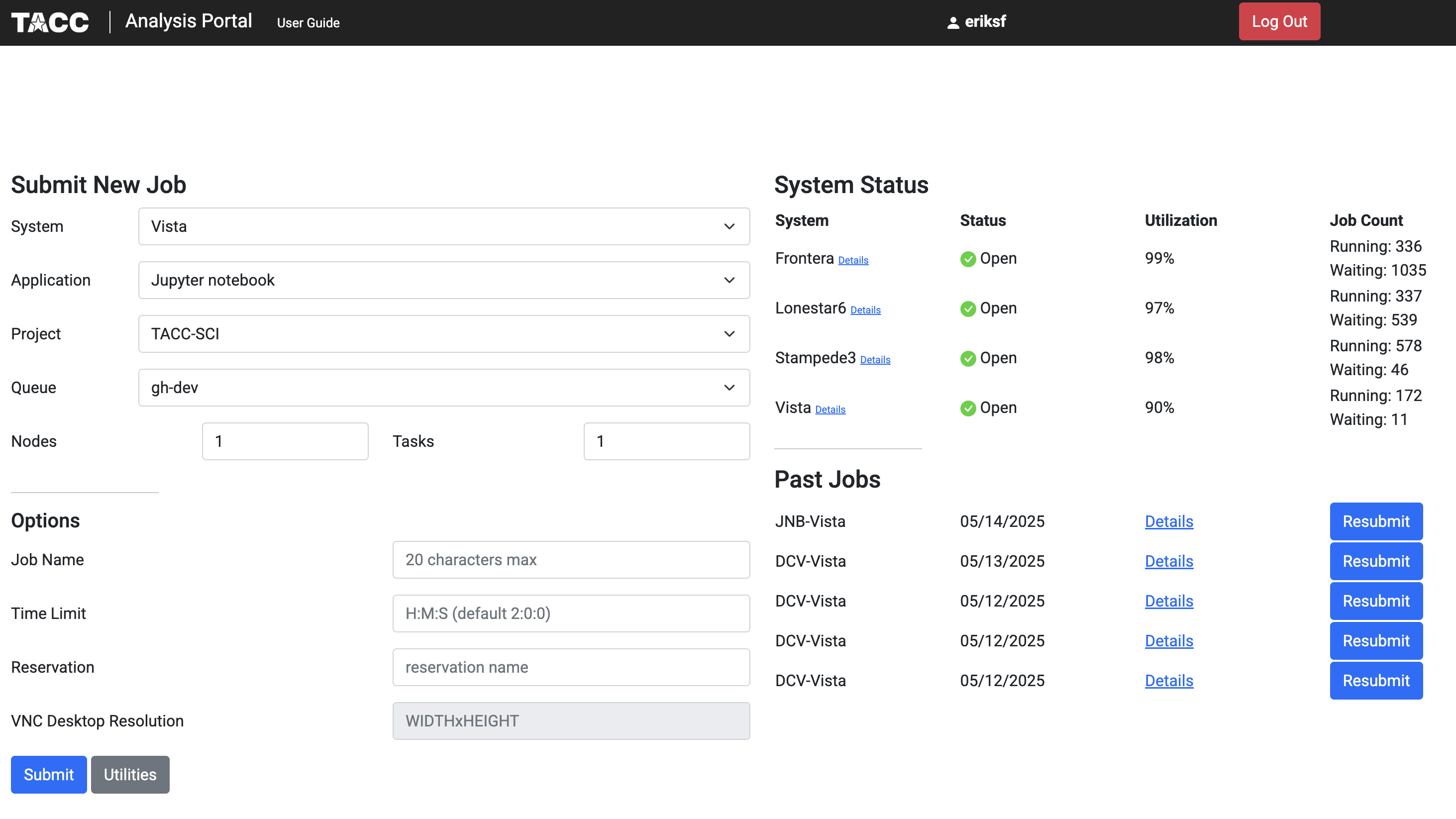The image size is (1456, 819).
Task: Click the green Open status icon for Lonestar6
Action: [968, 309]
